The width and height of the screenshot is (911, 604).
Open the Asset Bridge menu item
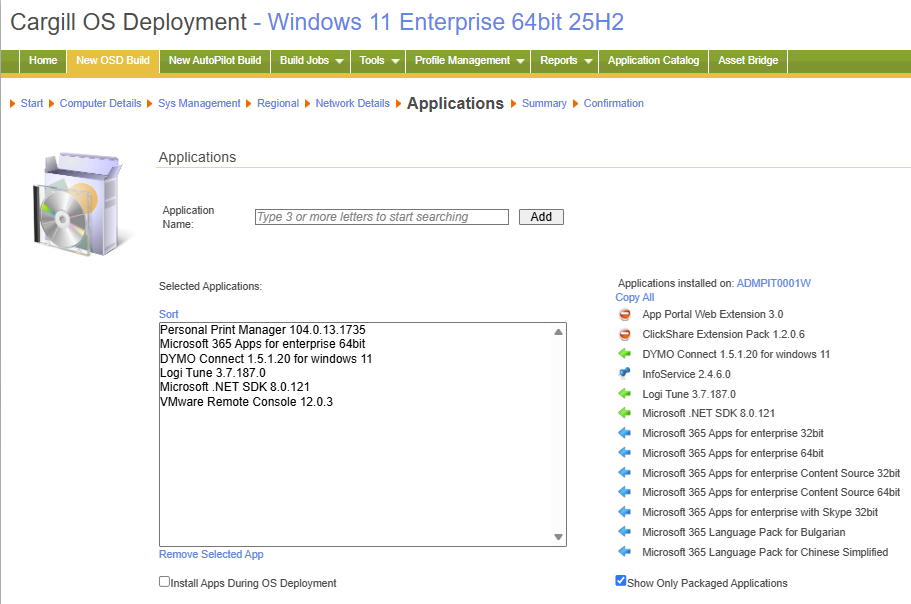pos(748,60)
